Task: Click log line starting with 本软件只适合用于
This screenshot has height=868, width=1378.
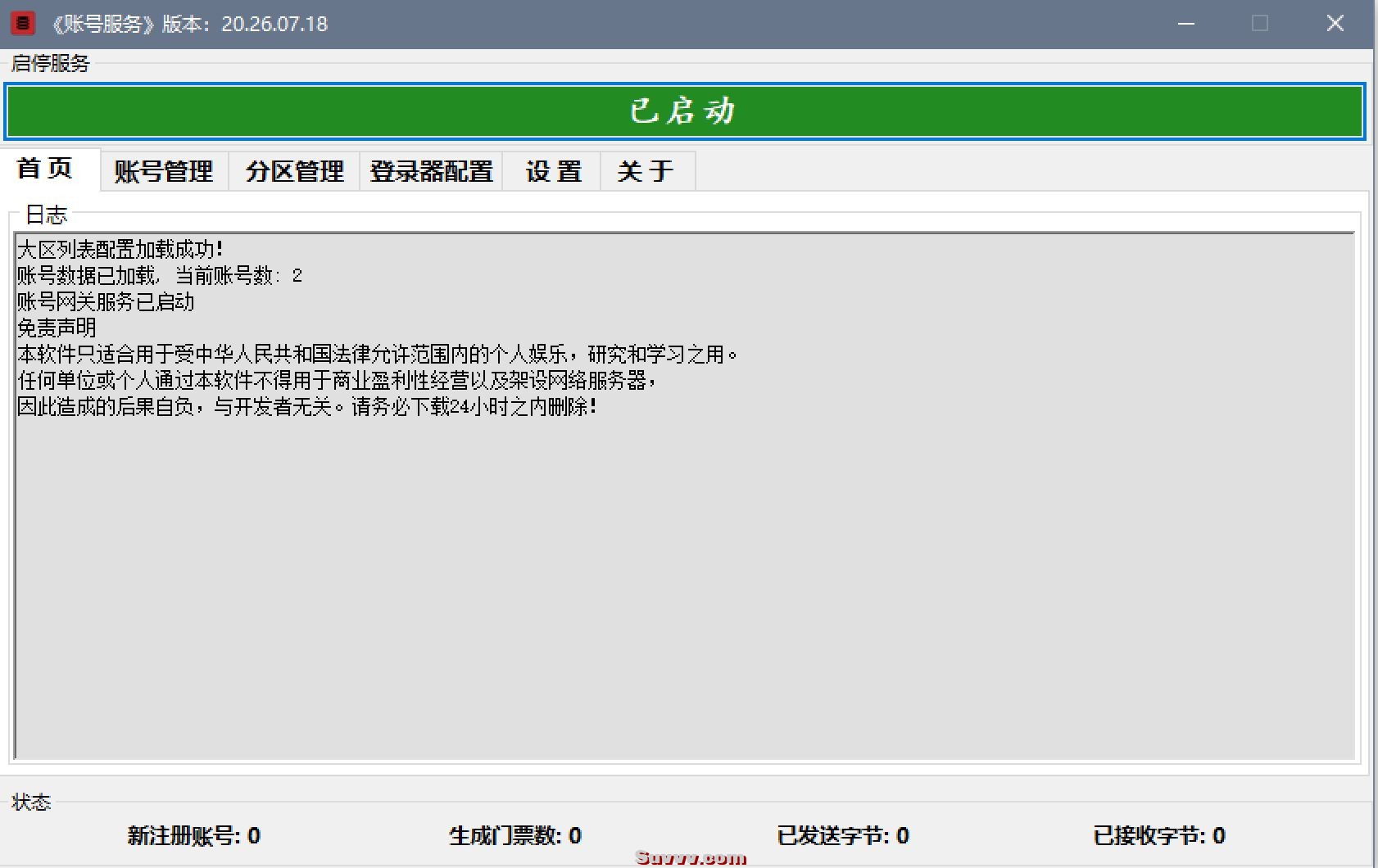Action: pos(378,354)
